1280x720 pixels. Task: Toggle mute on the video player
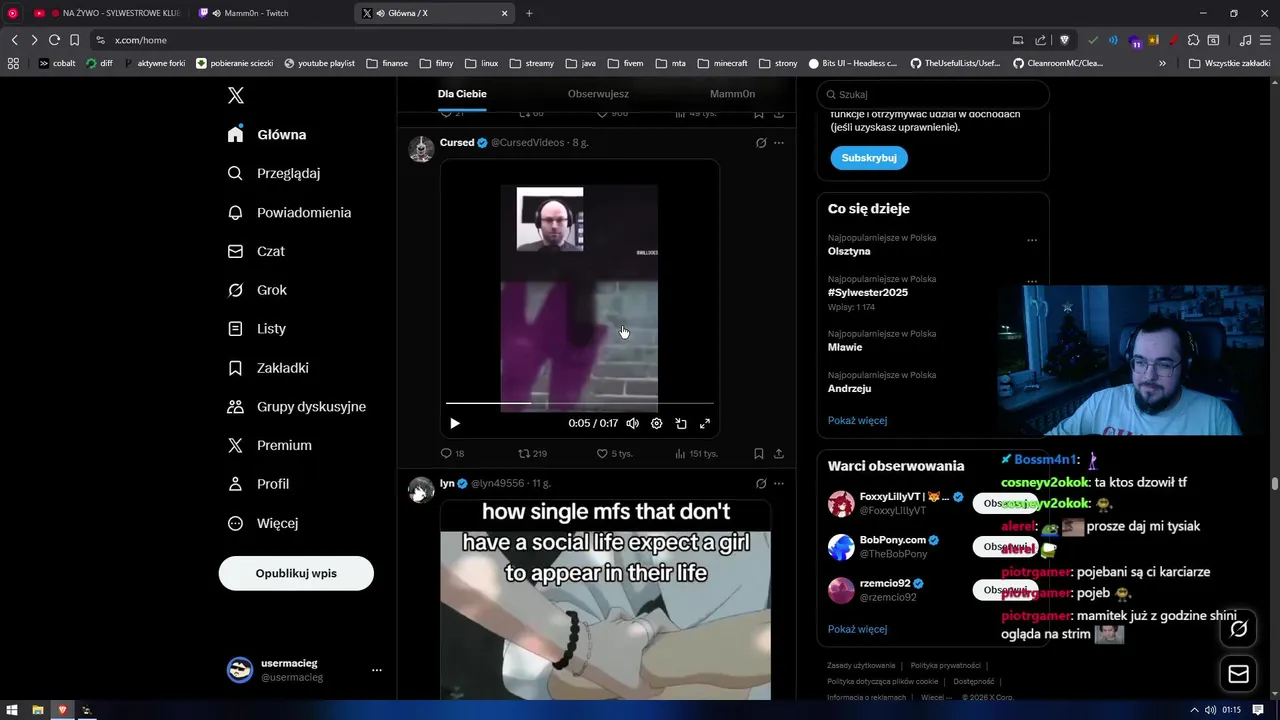point(632,423)
